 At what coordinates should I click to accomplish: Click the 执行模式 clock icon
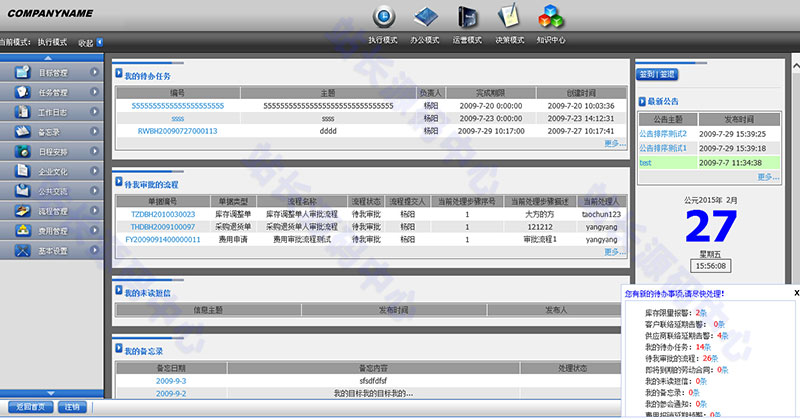(386, 17)
